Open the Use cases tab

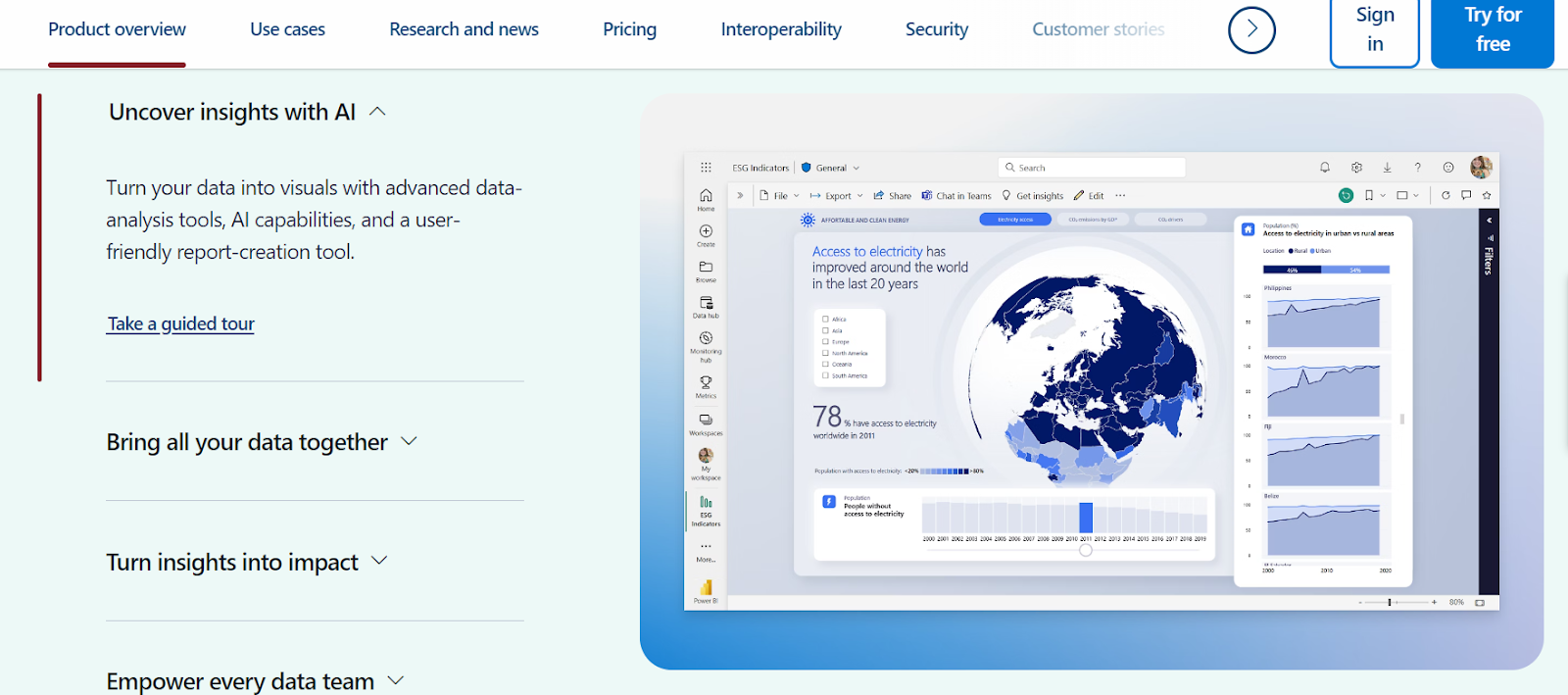click(287, 29)
